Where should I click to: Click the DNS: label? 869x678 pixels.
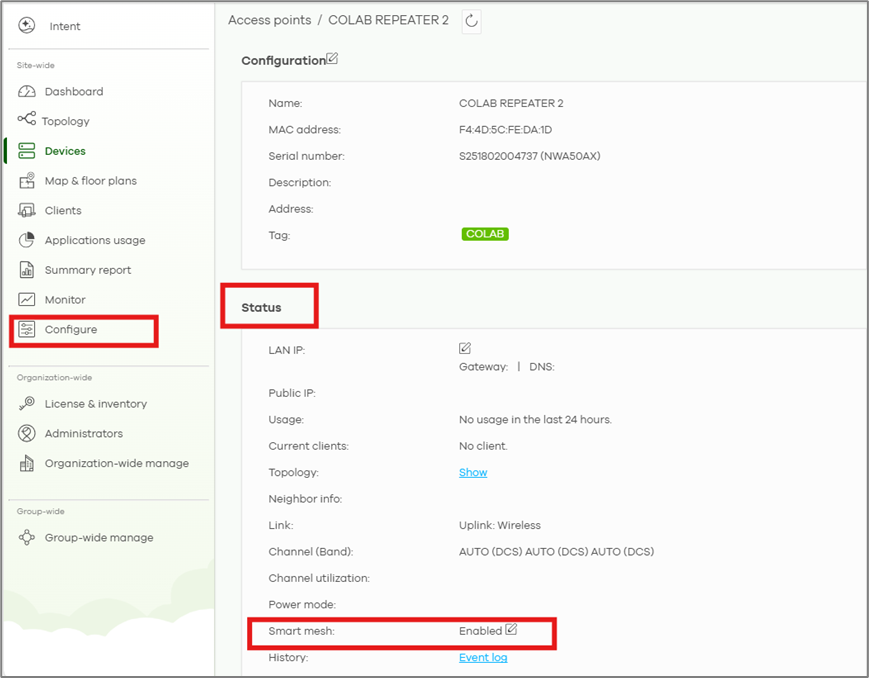542,367
